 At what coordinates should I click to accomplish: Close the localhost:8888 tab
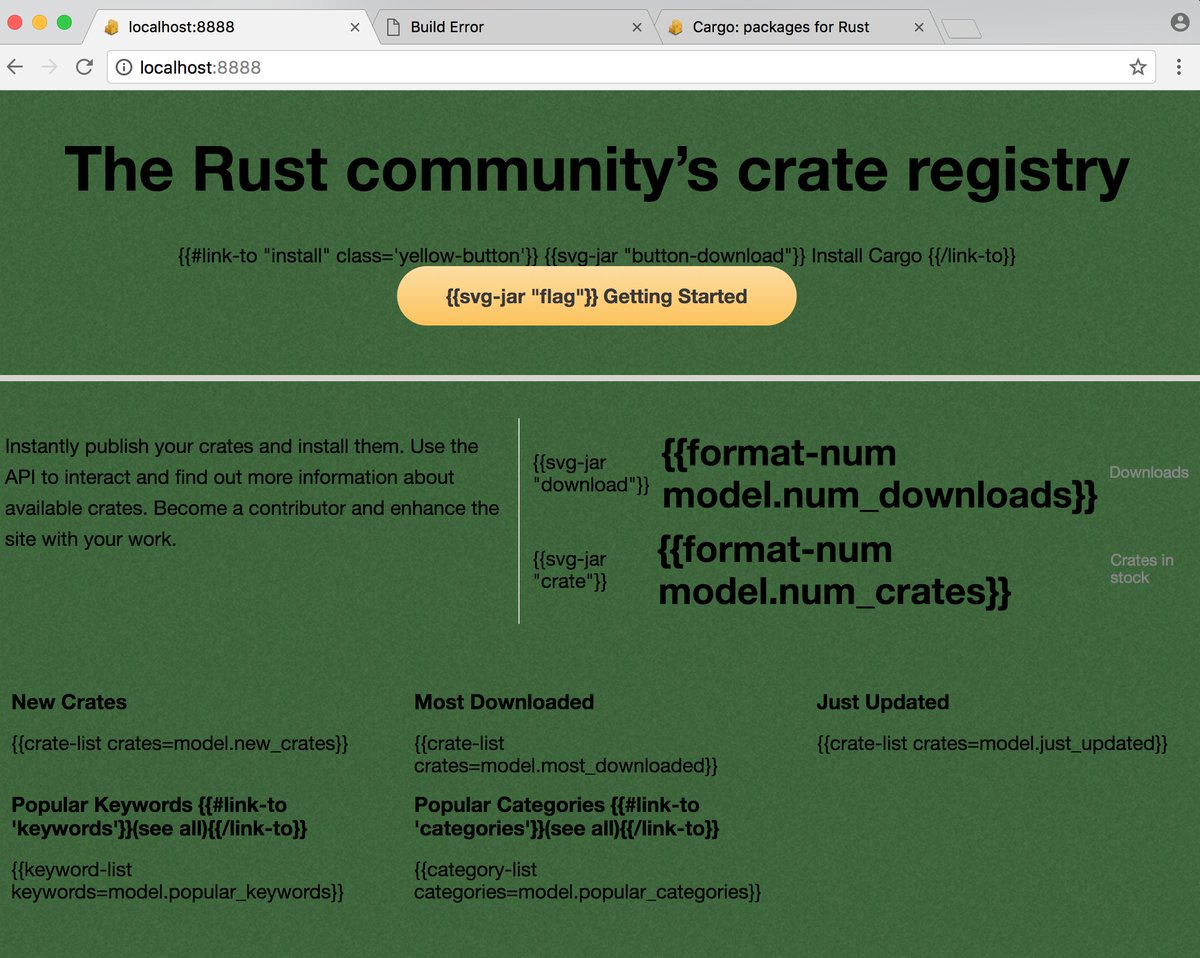(355, 27)
